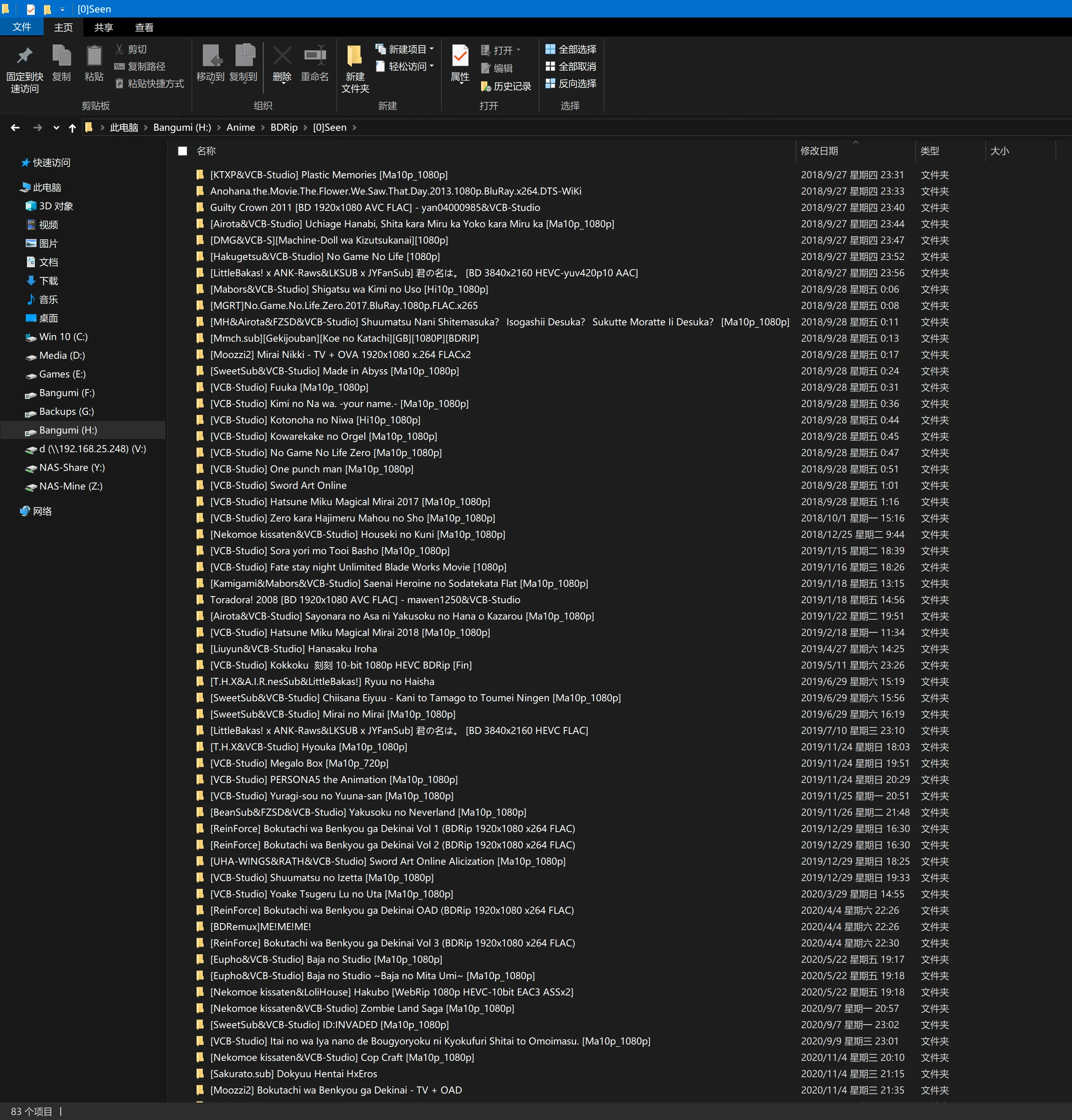Open the File (文件) menu tab
This screenshot has height=1120, width=1072.
click(22, 27)
